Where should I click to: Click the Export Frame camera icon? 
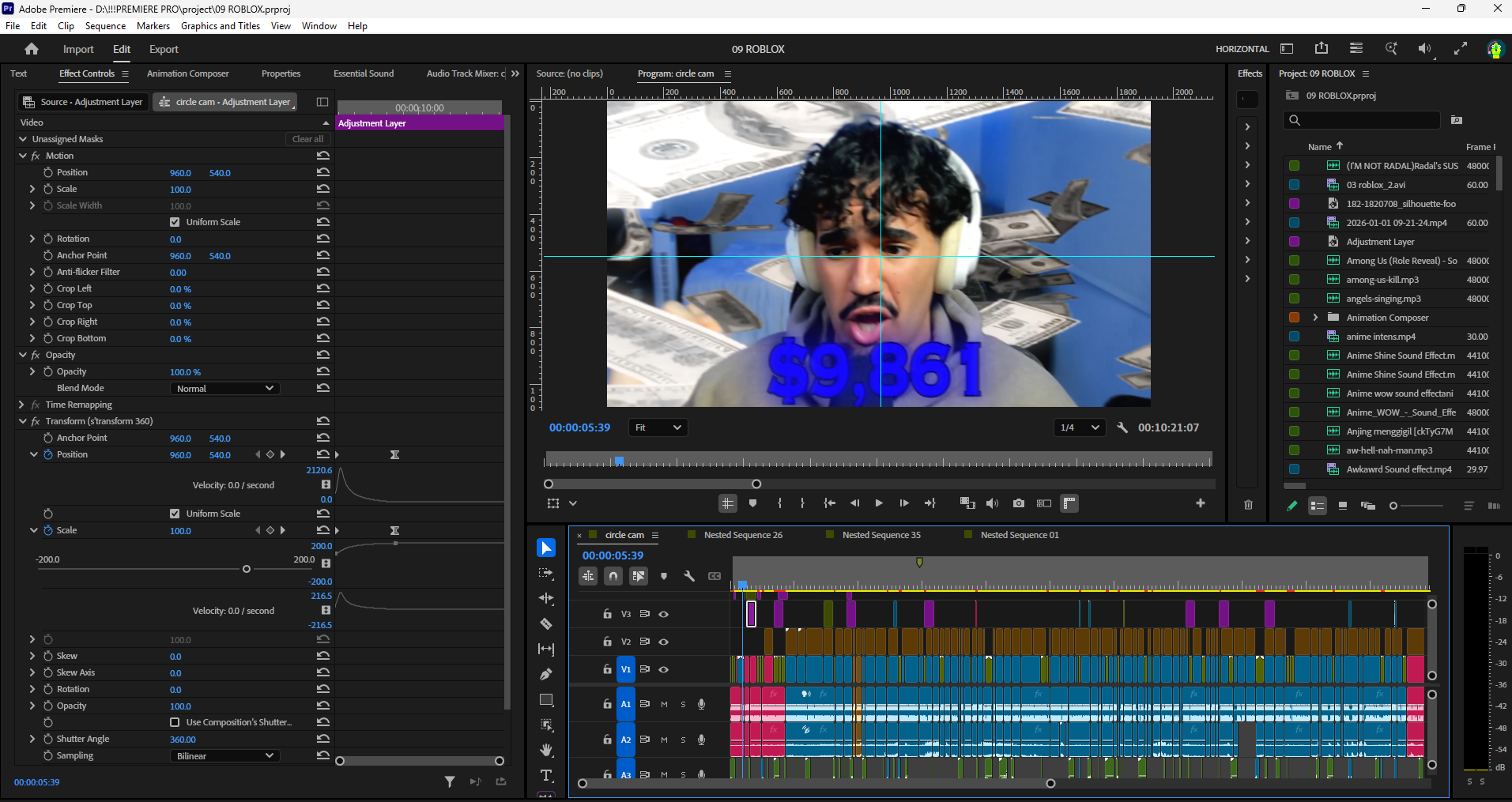coord(1019,503)
